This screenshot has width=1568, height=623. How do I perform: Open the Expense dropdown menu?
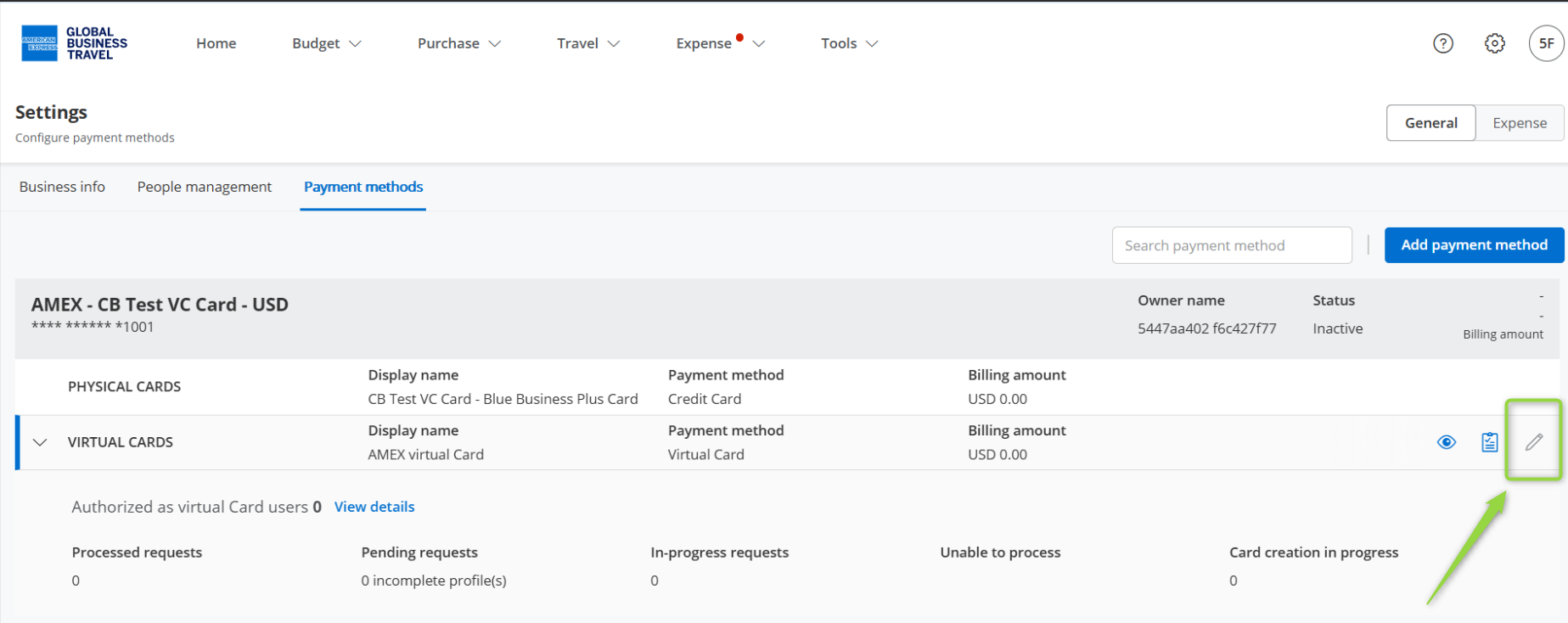click(x=721, y=43)
